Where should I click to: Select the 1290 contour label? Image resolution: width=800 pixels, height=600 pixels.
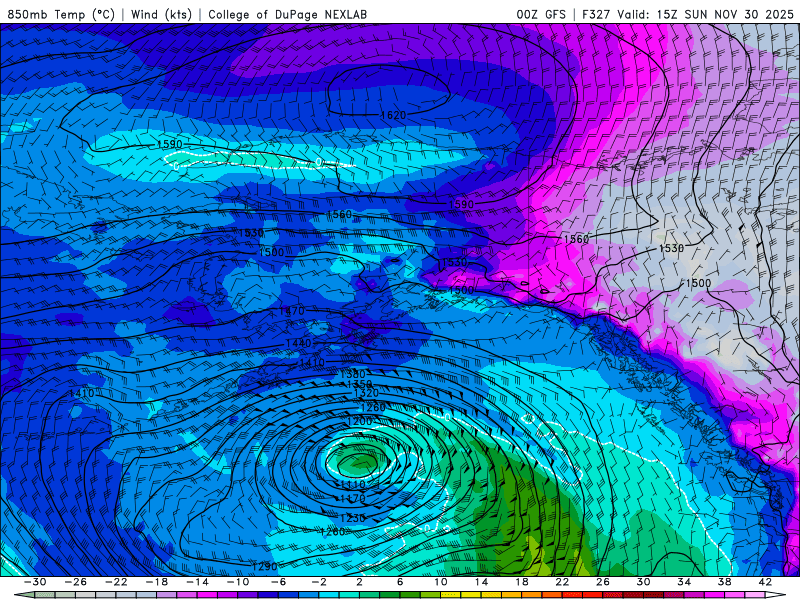264,566
